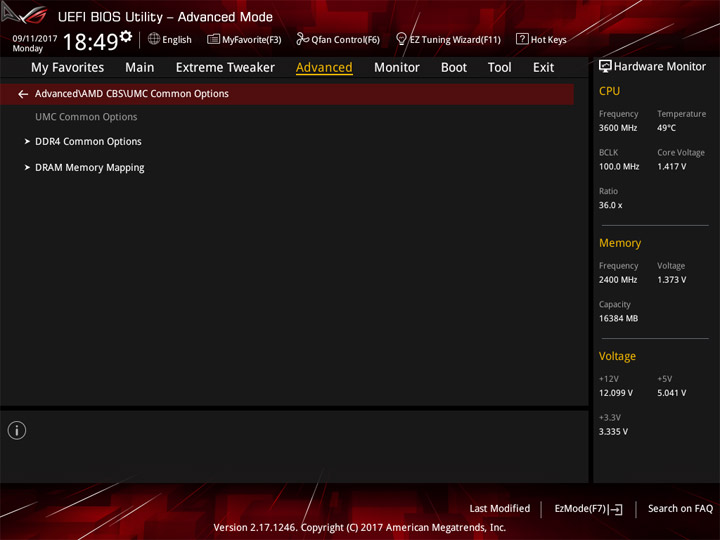Click +12V reading 12.099 V
This screenshot has width=720, height=540.
[x=616, y=393]
